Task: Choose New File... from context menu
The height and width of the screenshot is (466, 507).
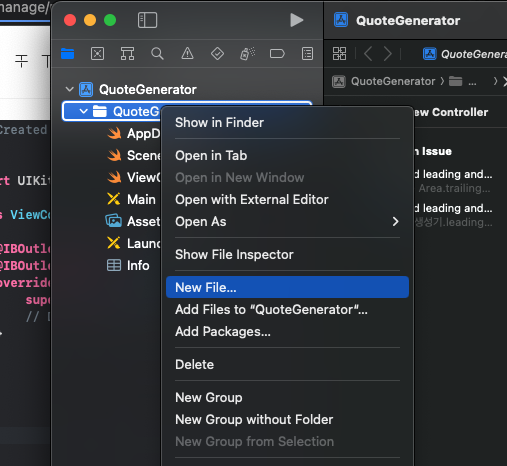Action: [287, 287]
